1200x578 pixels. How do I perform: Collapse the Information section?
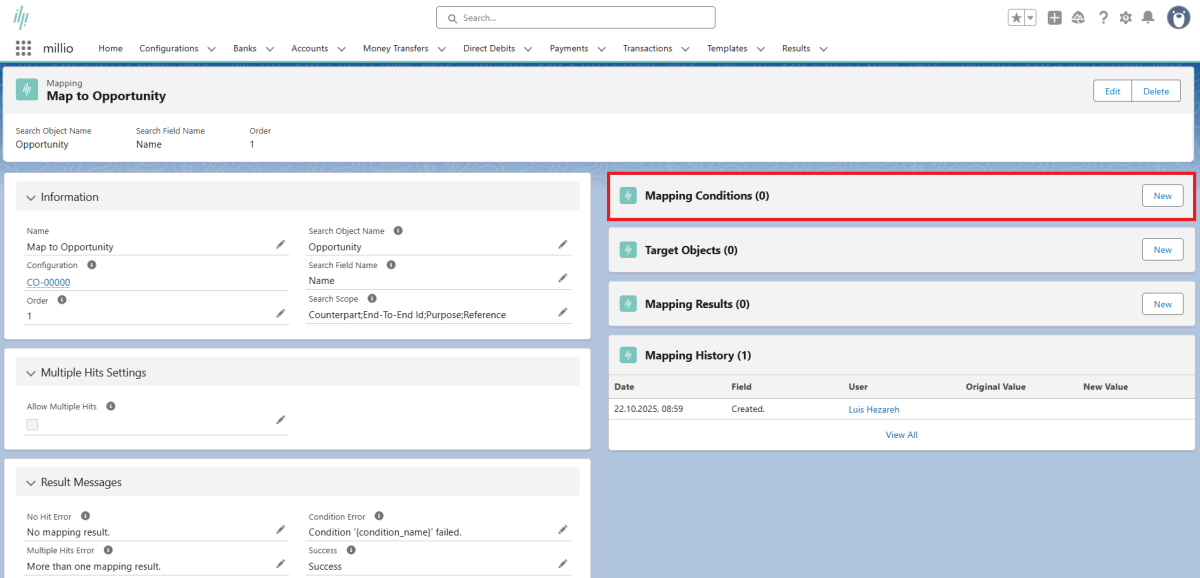point(31,198)
